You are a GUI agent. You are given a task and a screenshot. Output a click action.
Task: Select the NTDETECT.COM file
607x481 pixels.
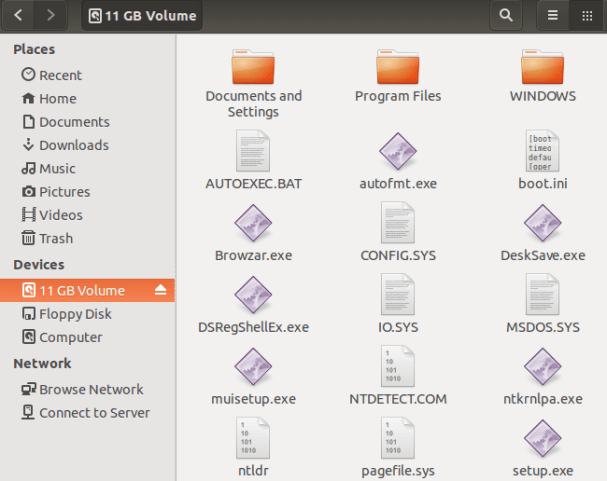(x=398, y=375)
